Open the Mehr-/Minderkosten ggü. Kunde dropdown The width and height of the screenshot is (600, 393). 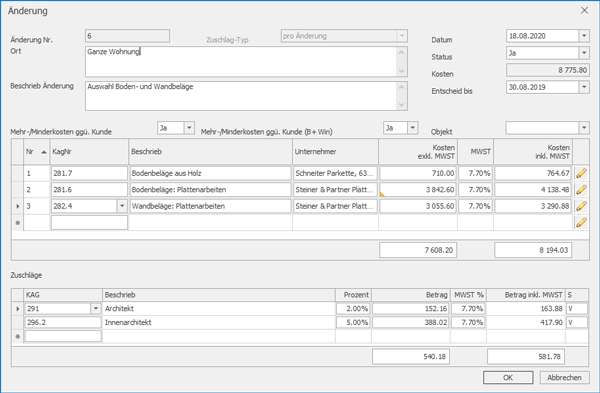pos(189,128)
